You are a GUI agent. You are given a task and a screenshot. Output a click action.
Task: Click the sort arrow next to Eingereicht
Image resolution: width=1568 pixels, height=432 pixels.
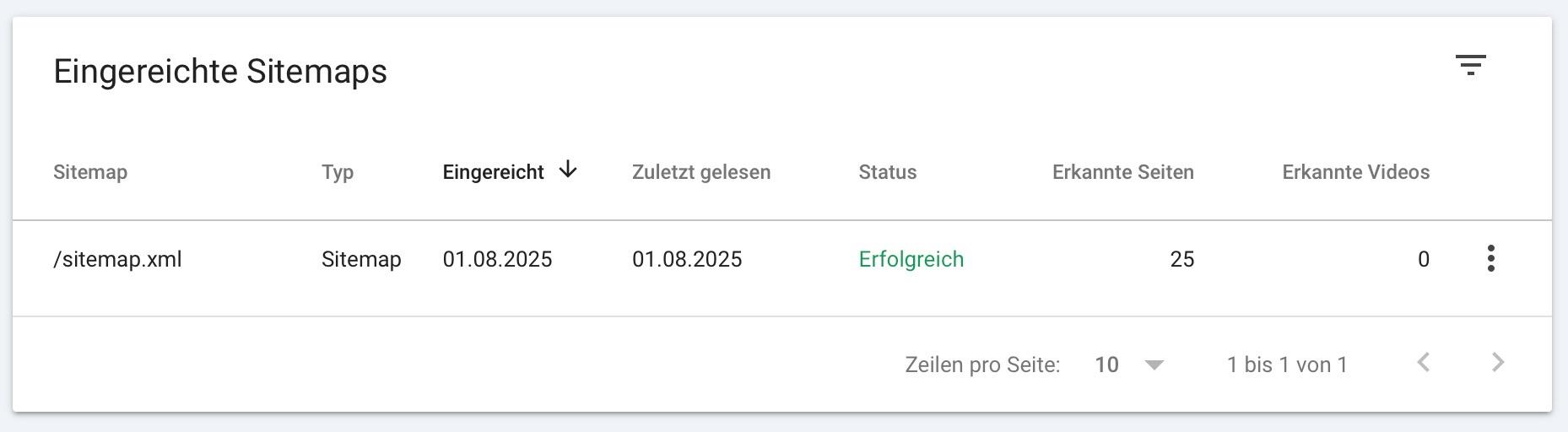click(x=568, y=170)
